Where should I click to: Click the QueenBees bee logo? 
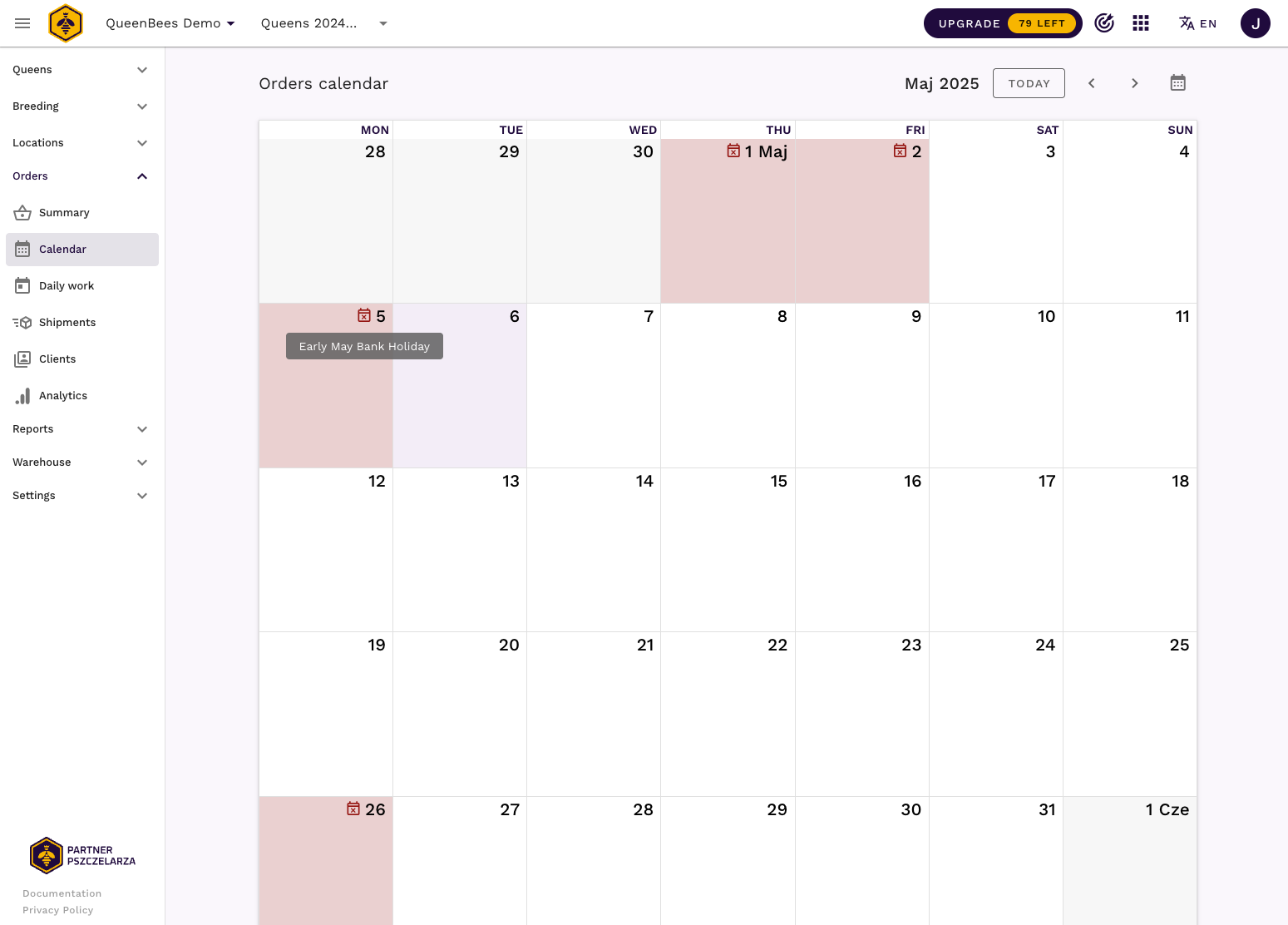66,23
